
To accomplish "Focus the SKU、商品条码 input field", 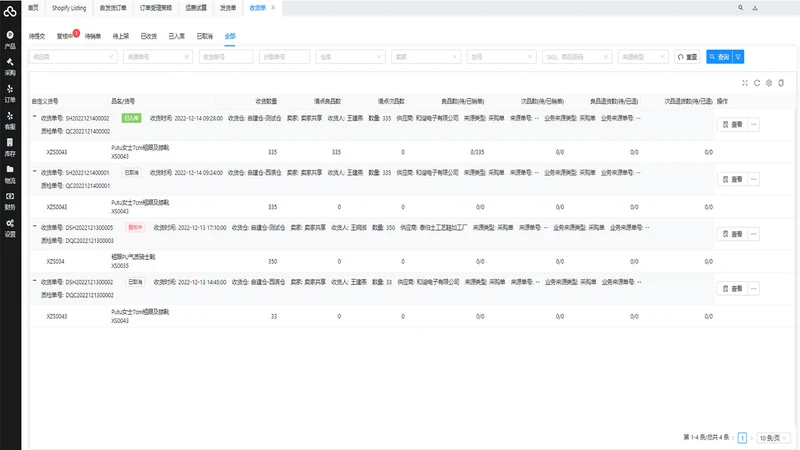I will click(577, 57).
